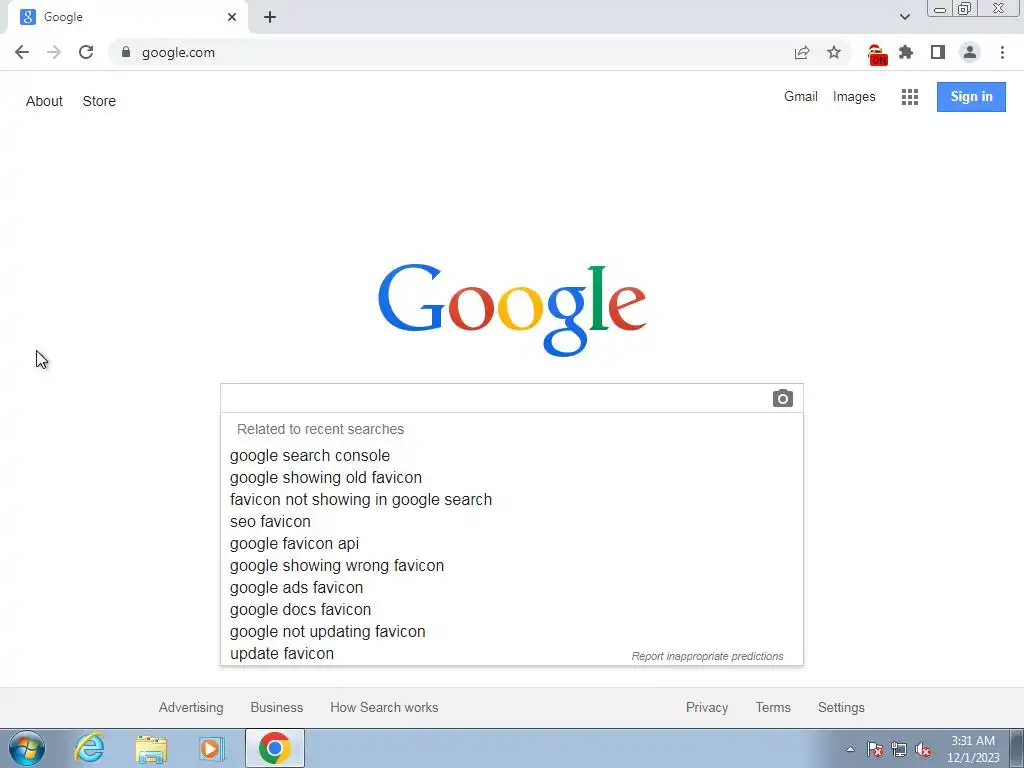Open Chrome's three-dot menu
This screenshot has width=1024, height=768.
[x=1002, y=52]
